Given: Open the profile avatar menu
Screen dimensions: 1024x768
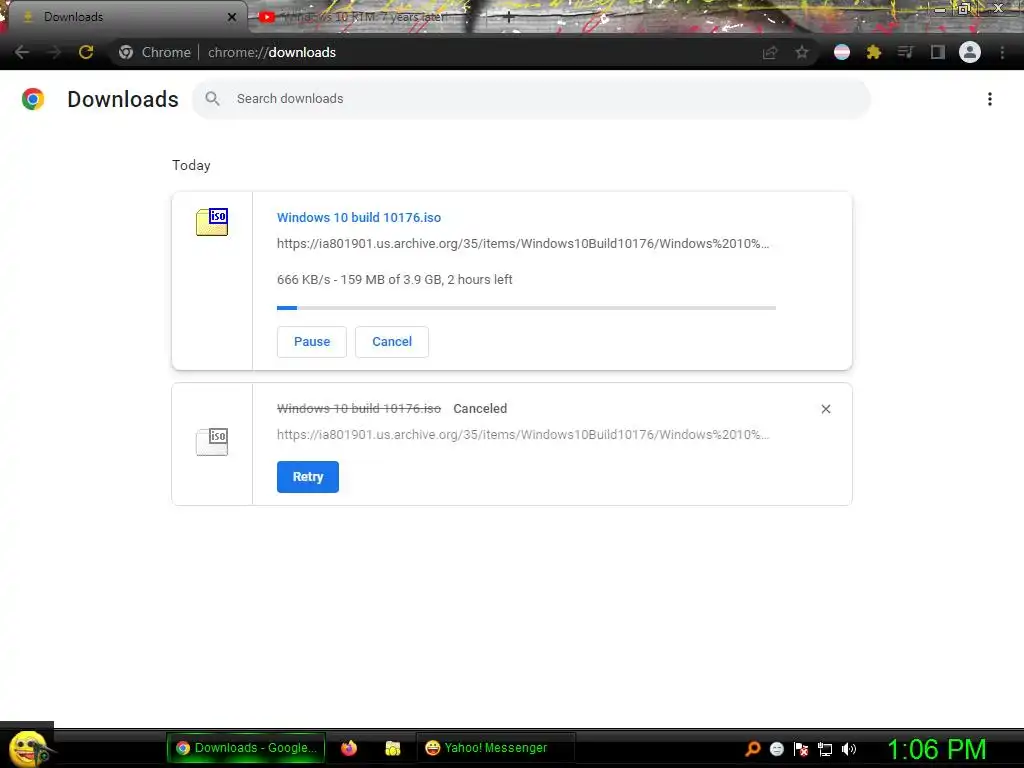Looking at the screenshot, I should [x=970, y=52].
